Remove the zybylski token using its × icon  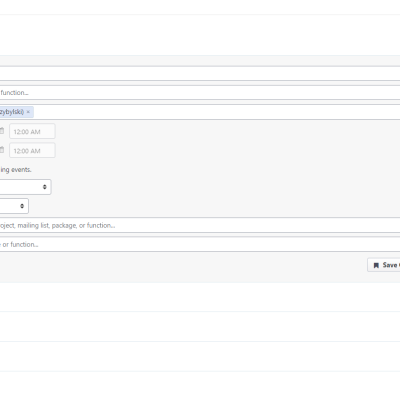click(28, 112)
